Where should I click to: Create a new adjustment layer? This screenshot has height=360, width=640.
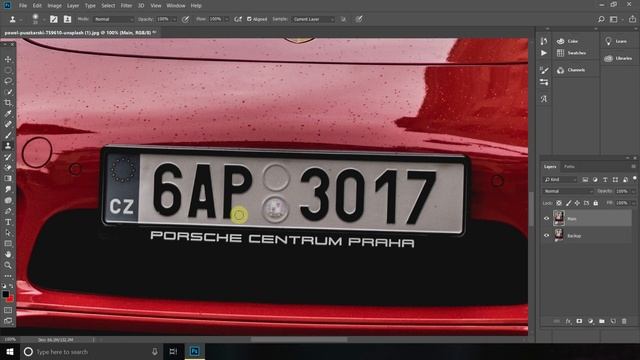[591, 321]
